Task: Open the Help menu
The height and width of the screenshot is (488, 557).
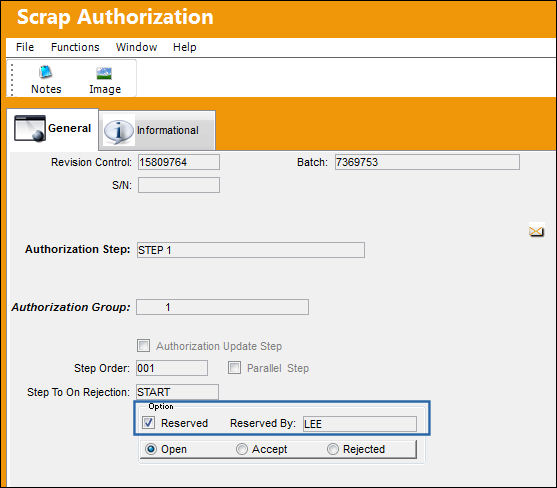Action: pos(185,47)
